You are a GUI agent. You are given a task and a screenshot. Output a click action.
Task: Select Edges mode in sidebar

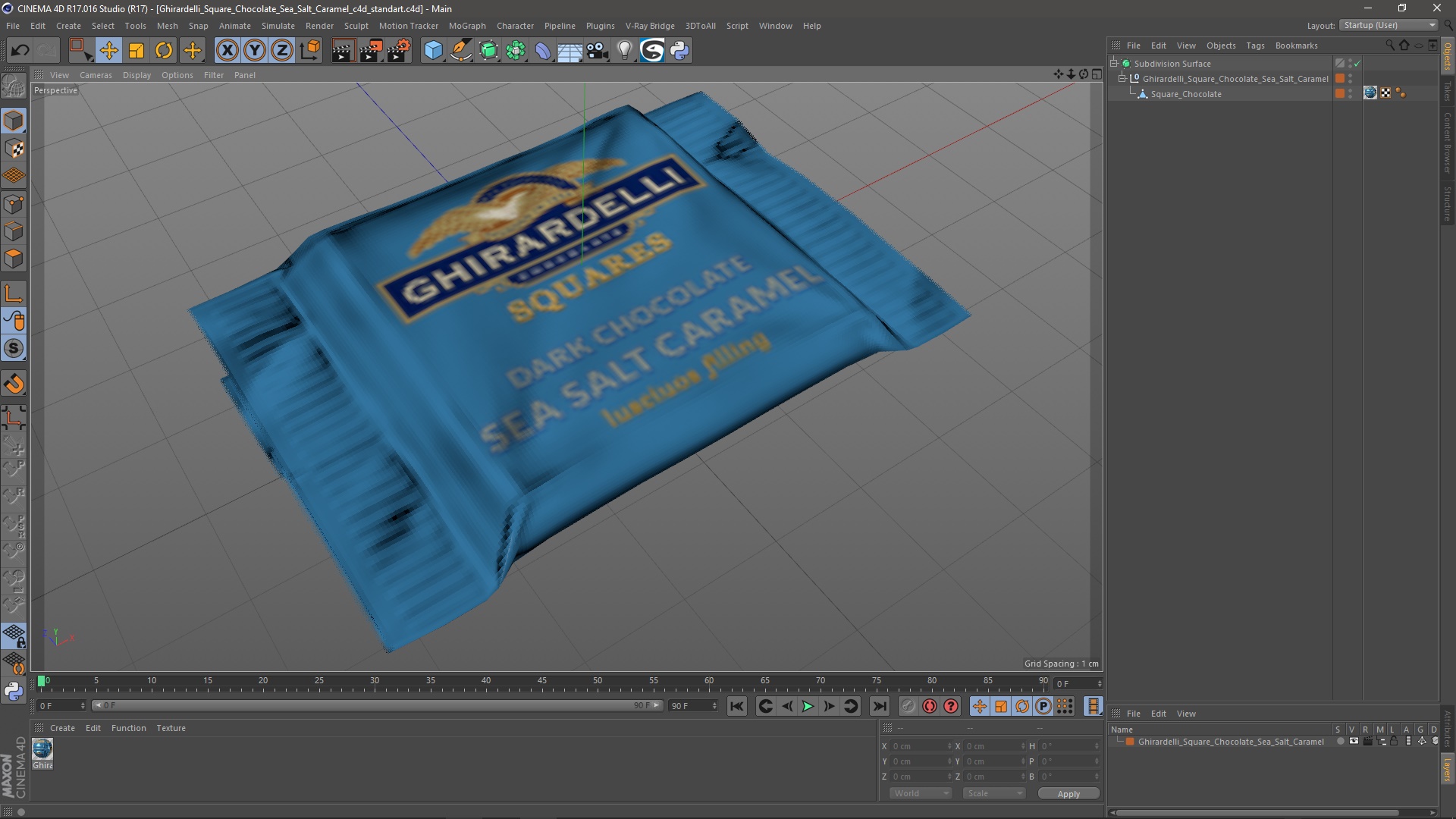(x=14, y=231)
